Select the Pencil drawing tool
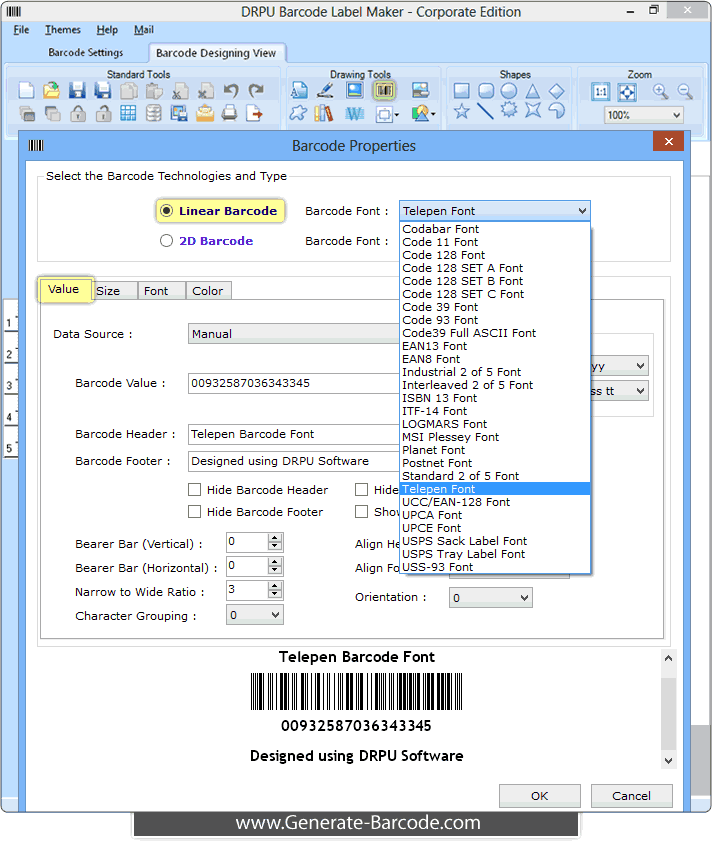This screenshot has width=712, height=842. pos(325,91)
